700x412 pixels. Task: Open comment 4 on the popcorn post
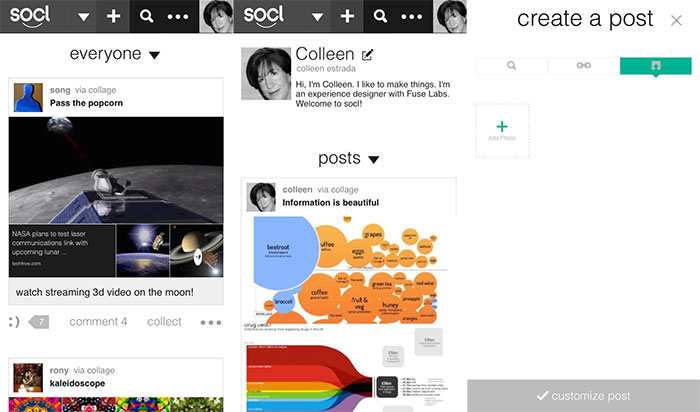click(98, 322)
